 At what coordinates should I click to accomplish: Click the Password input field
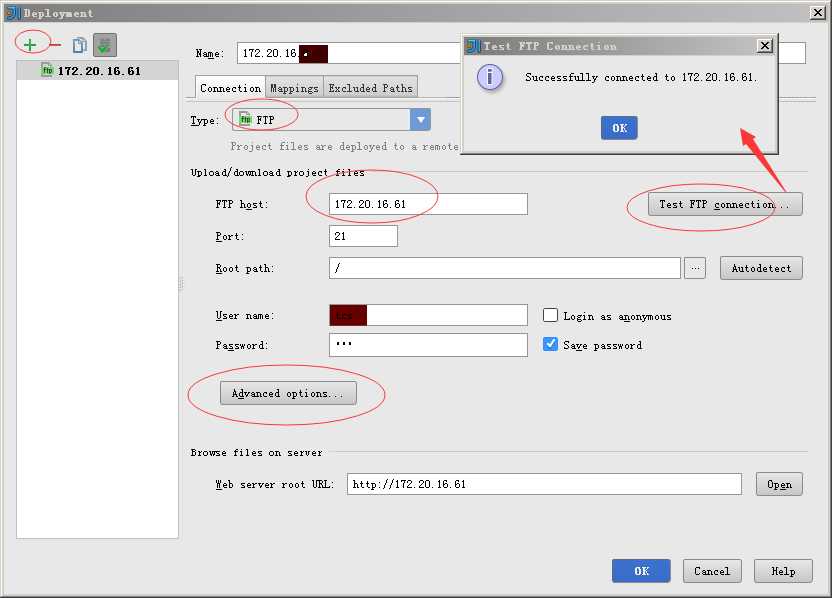point(428,345)
